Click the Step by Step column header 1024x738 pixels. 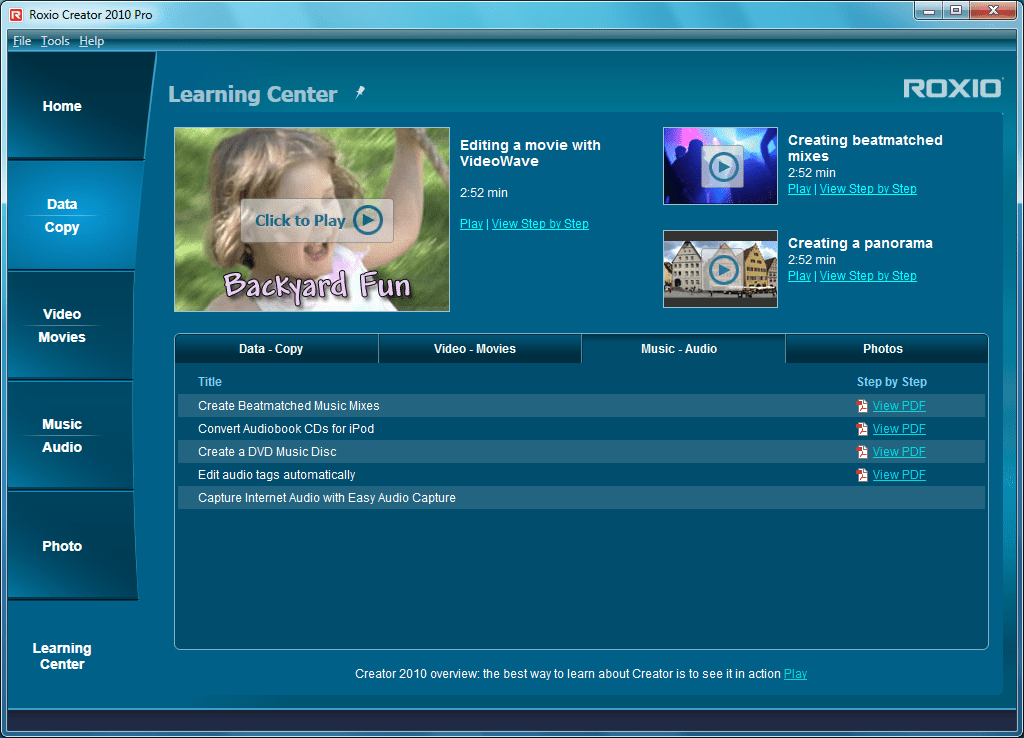pos(891,381)
